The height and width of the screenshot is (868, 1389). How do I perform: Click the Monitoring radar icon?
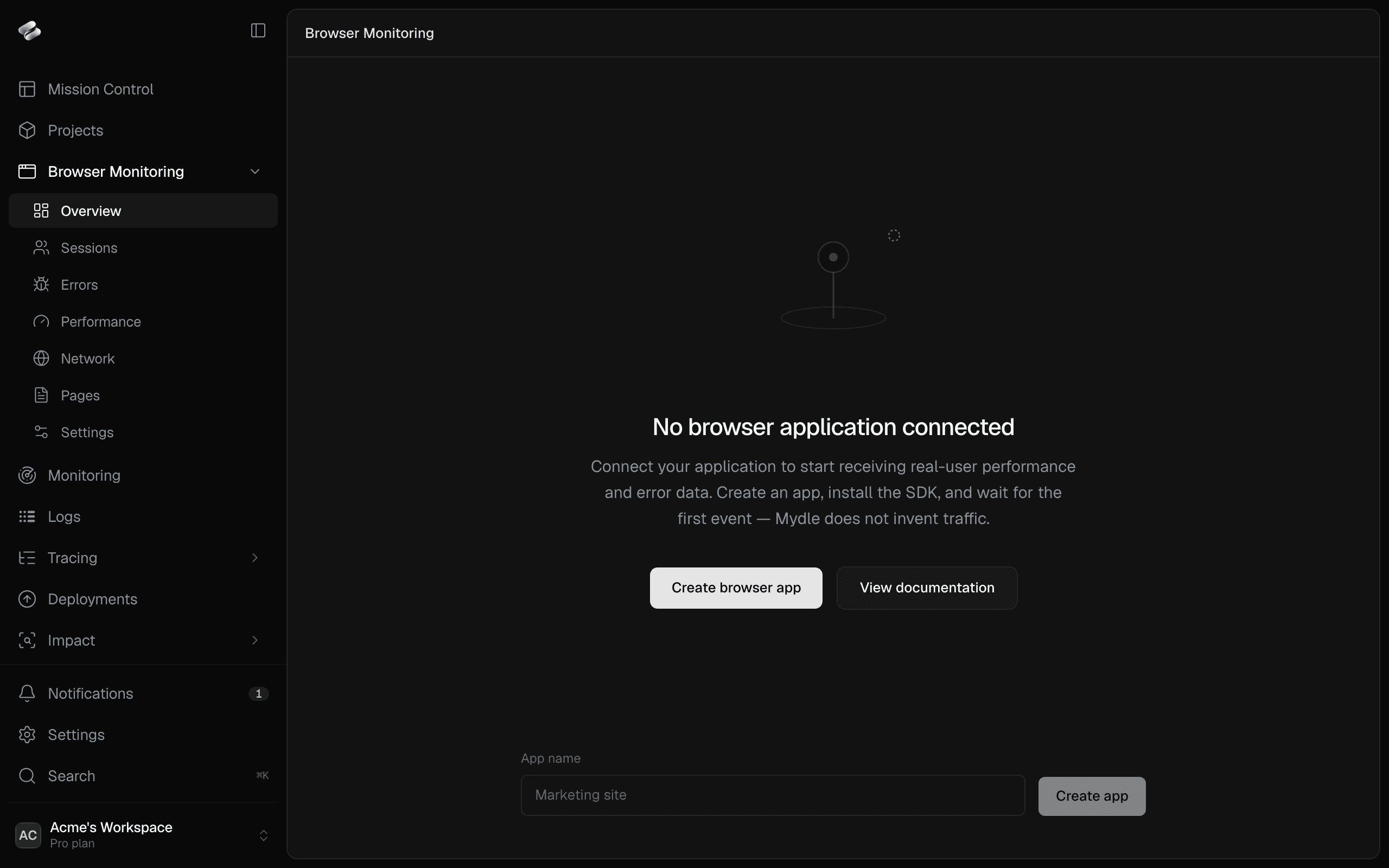(x=27, y=475)
